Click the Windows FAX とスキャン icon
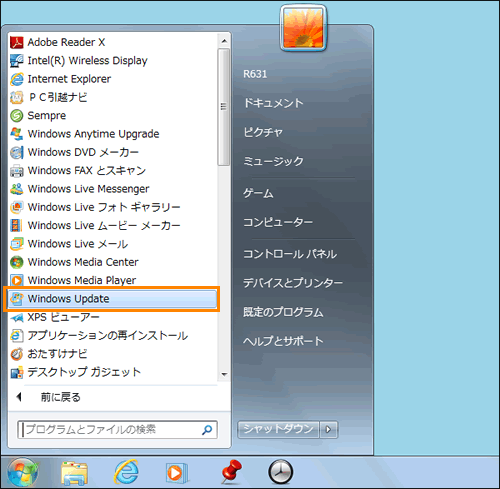Image resolution: width=500 pixels, height=489 pixels. [17, 171]
